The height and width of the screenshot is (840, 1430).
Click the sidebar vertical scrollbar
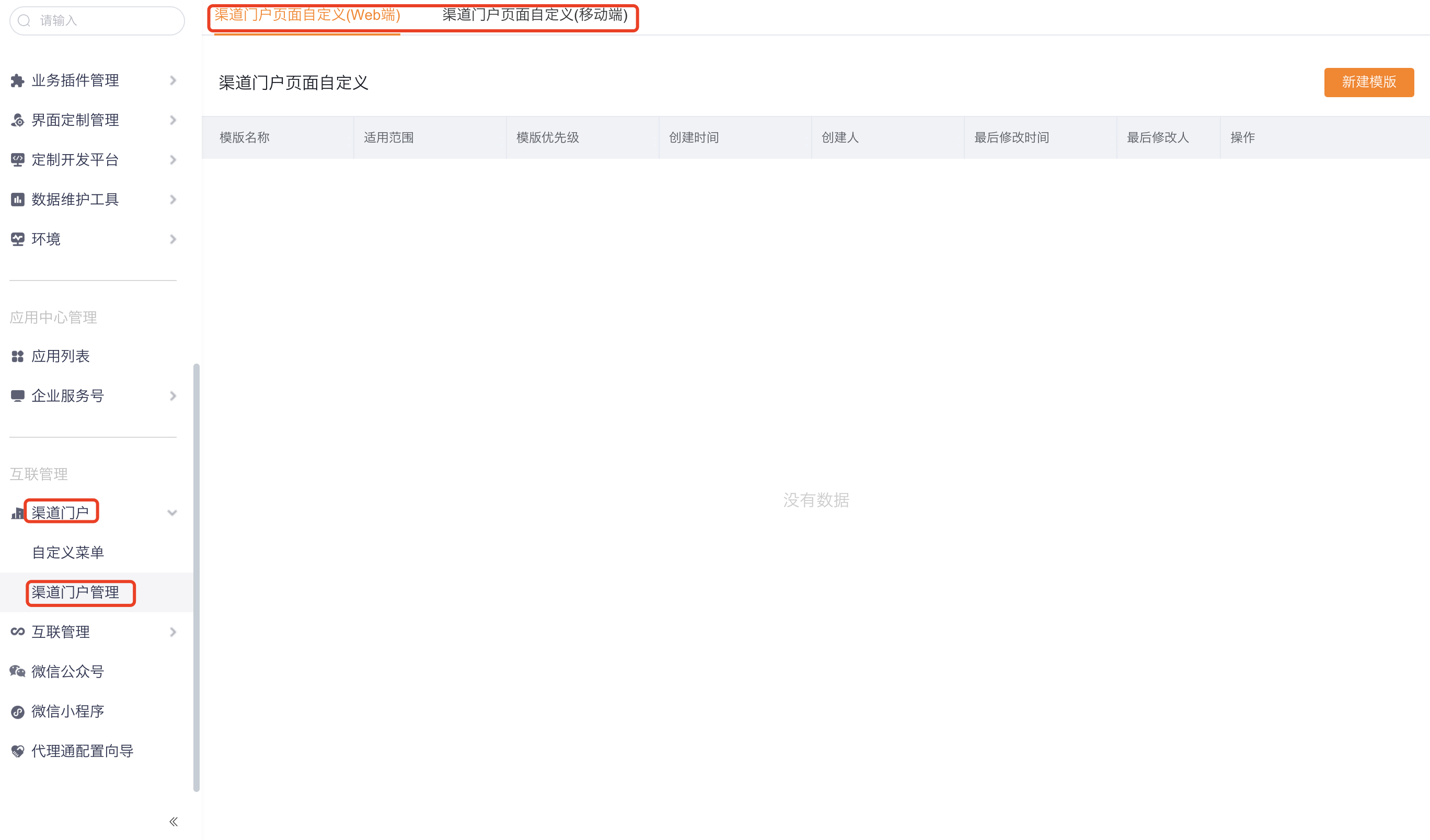(x=197, y=577)
